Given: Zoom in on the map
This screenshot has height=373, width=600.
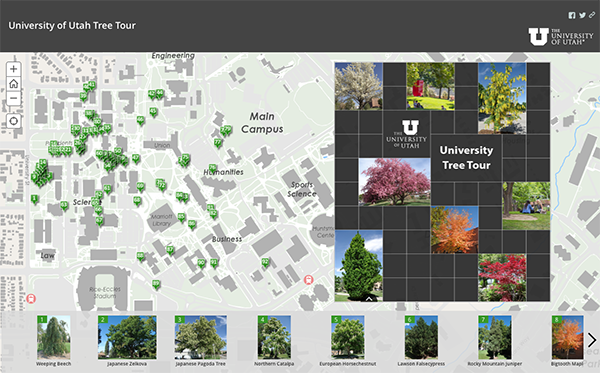Looking at the screenshot, I should click(x=14, y=69).
